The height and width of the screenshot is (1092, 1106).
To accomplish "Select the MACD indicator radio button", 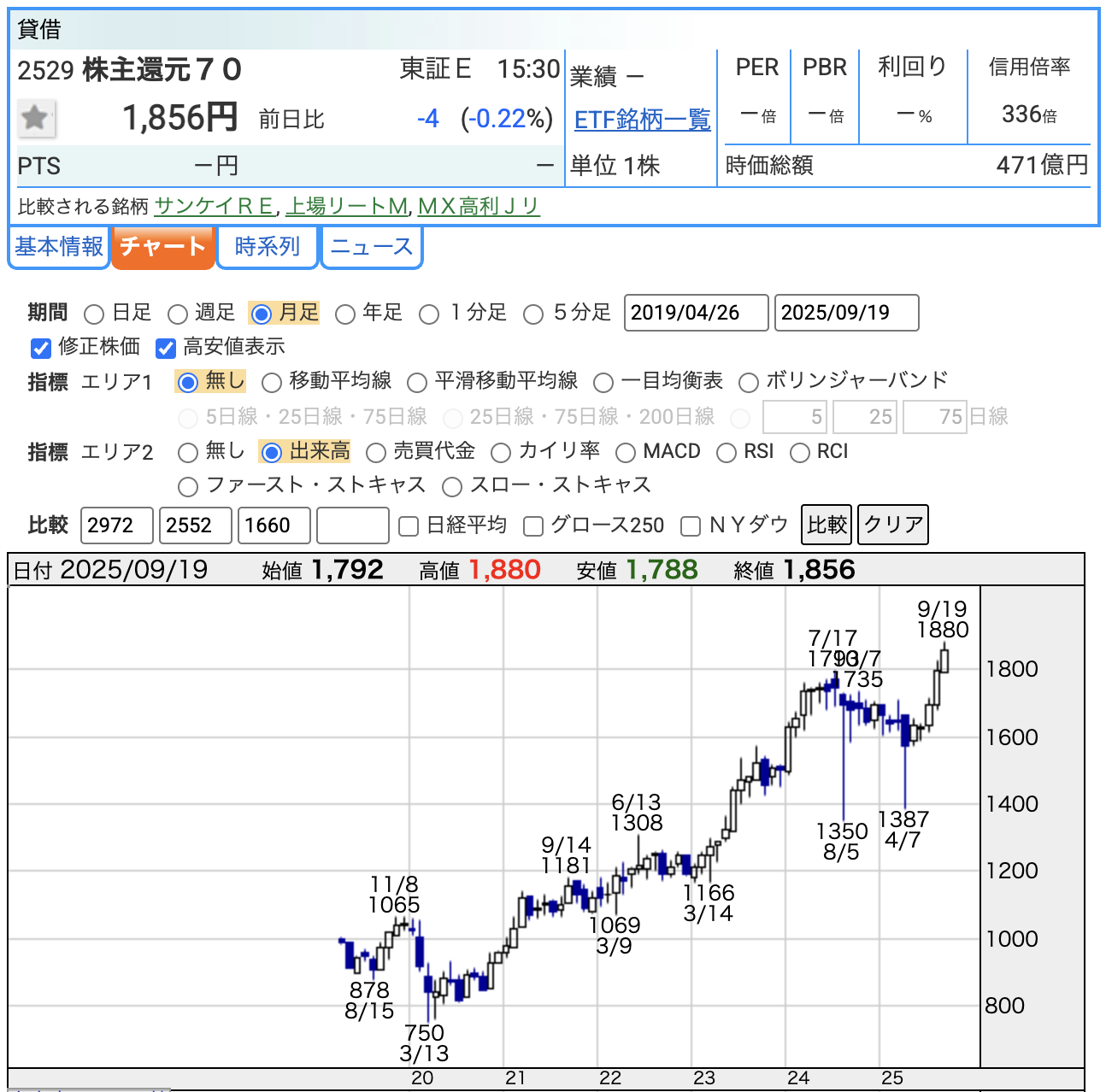I will 626,453.
